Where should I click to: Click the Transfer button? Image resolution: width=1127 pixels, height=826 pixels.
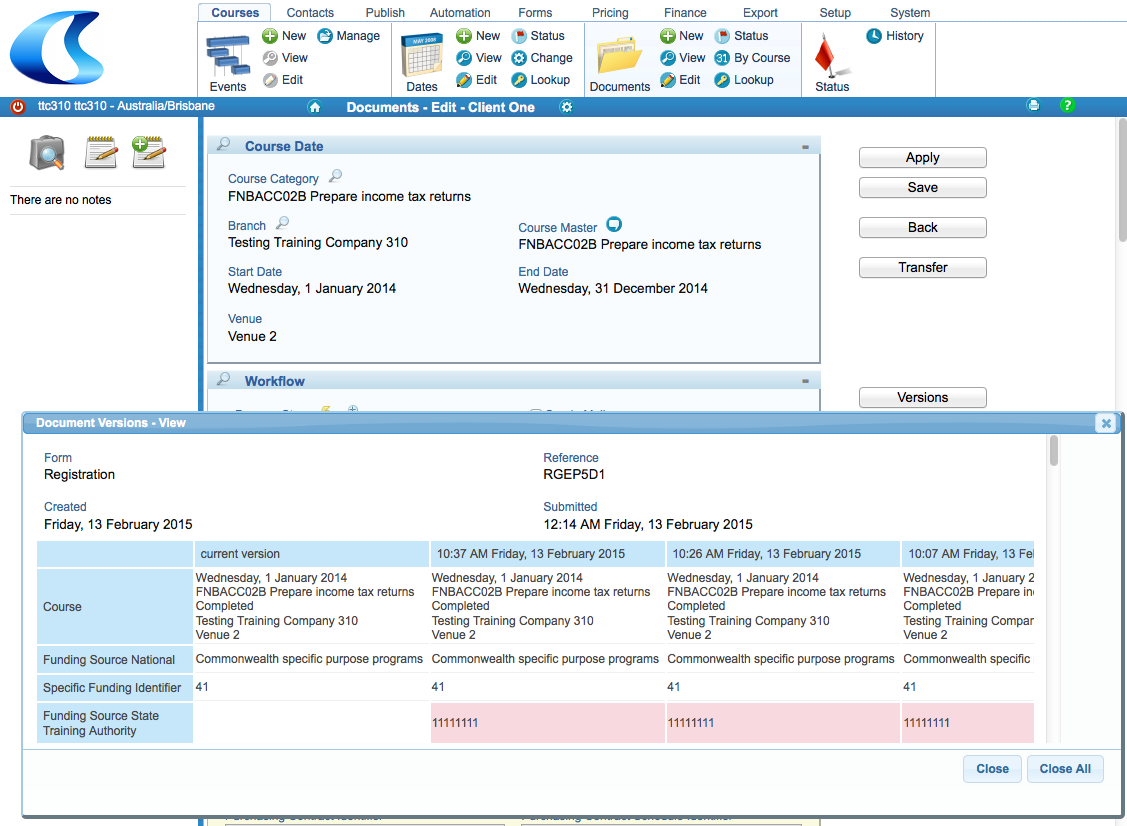tap(922, 267)
